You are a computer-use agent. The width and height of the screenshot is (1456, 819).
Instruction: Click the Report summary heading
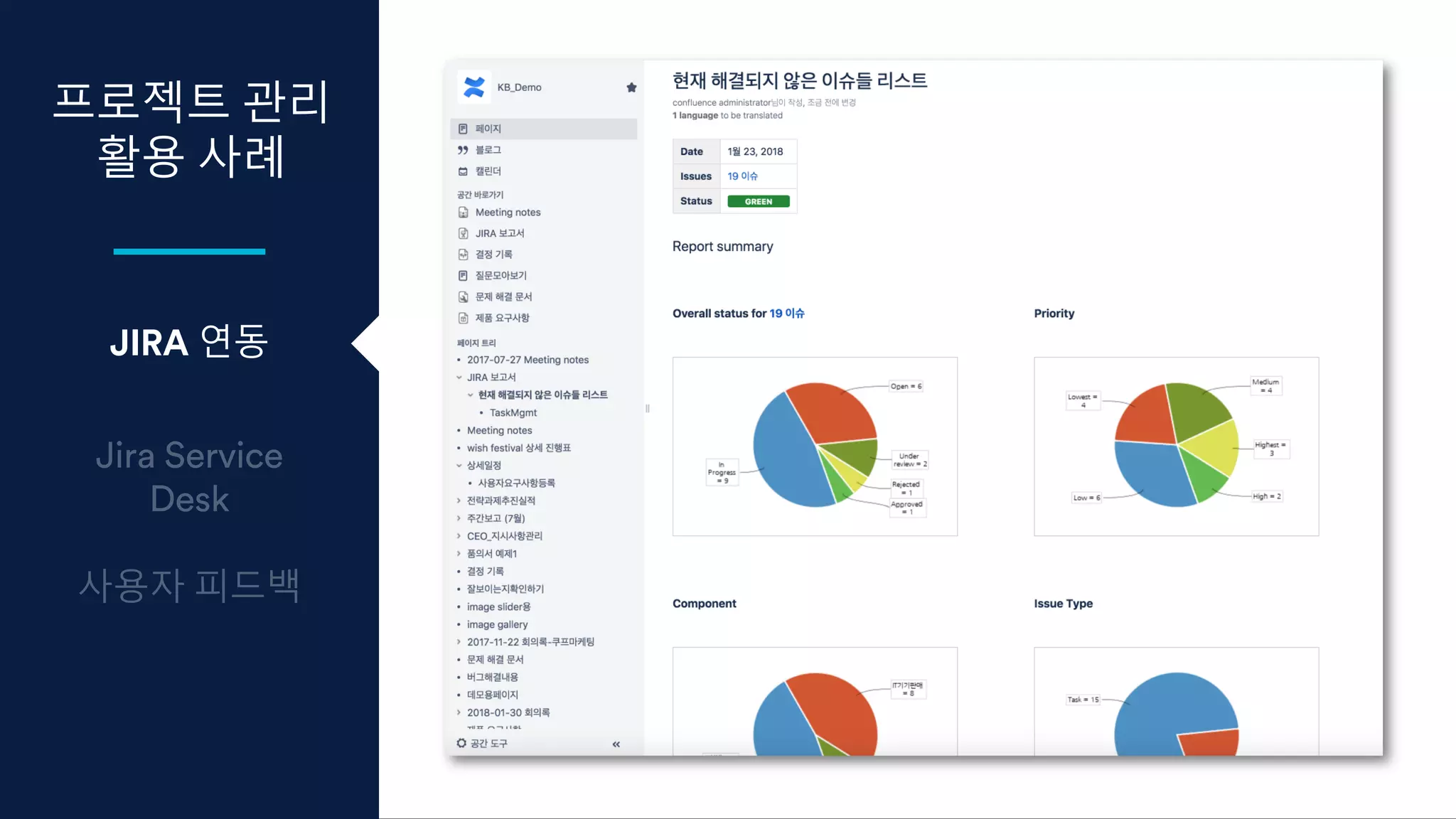(x=722, y=247)
